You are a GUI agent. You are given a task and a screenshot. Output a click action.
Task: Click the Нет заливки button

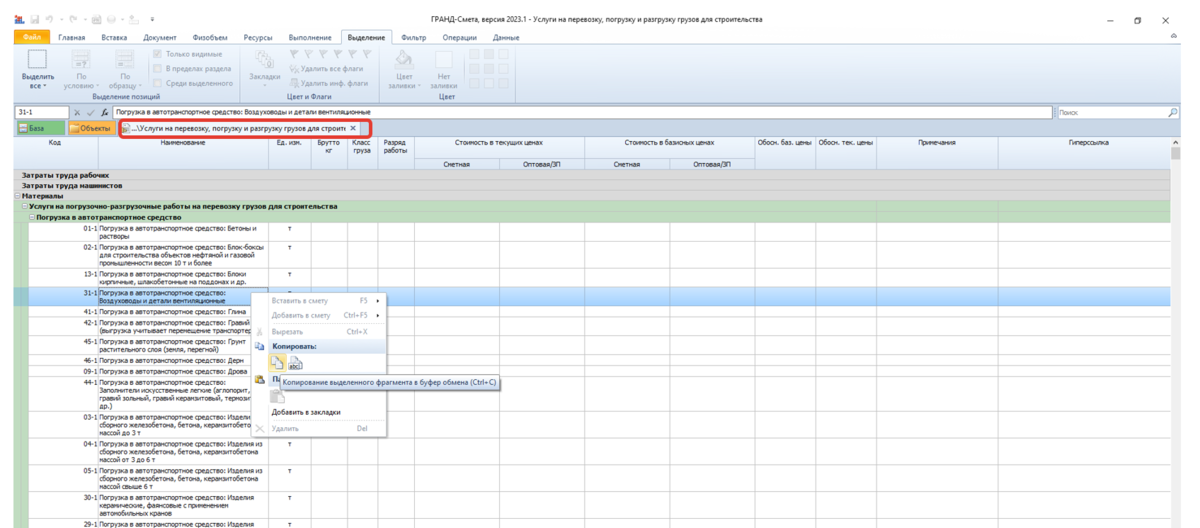coord(444,69)
